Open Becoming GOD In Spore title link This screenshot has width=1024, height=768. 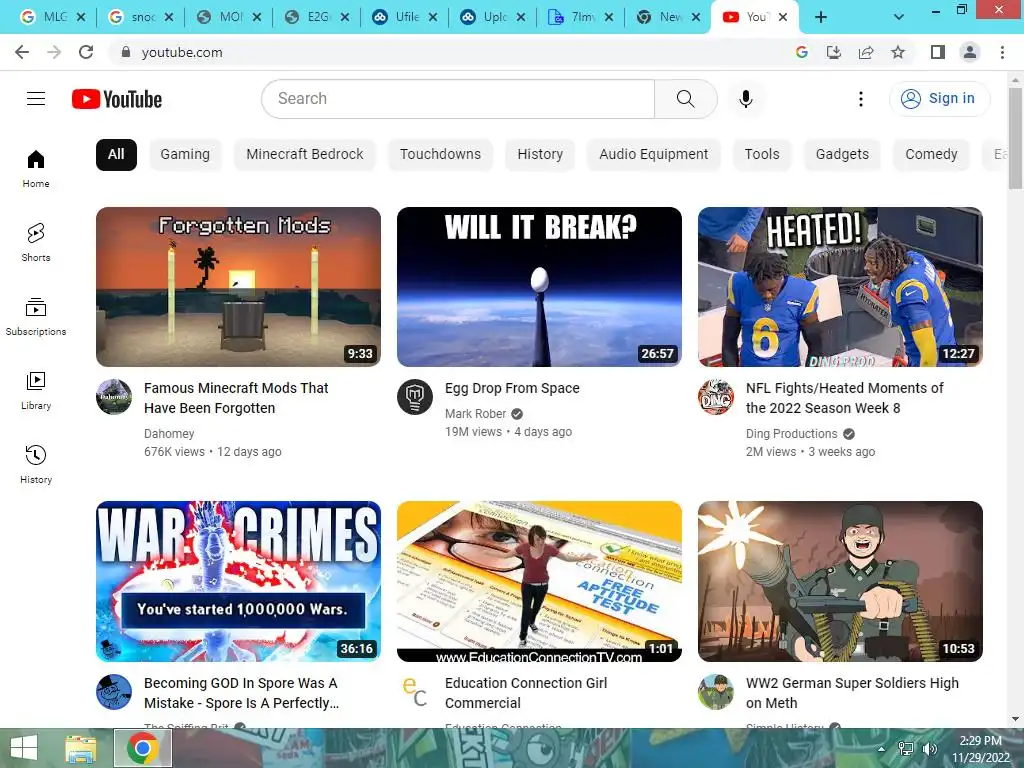(x=242, y=693)
